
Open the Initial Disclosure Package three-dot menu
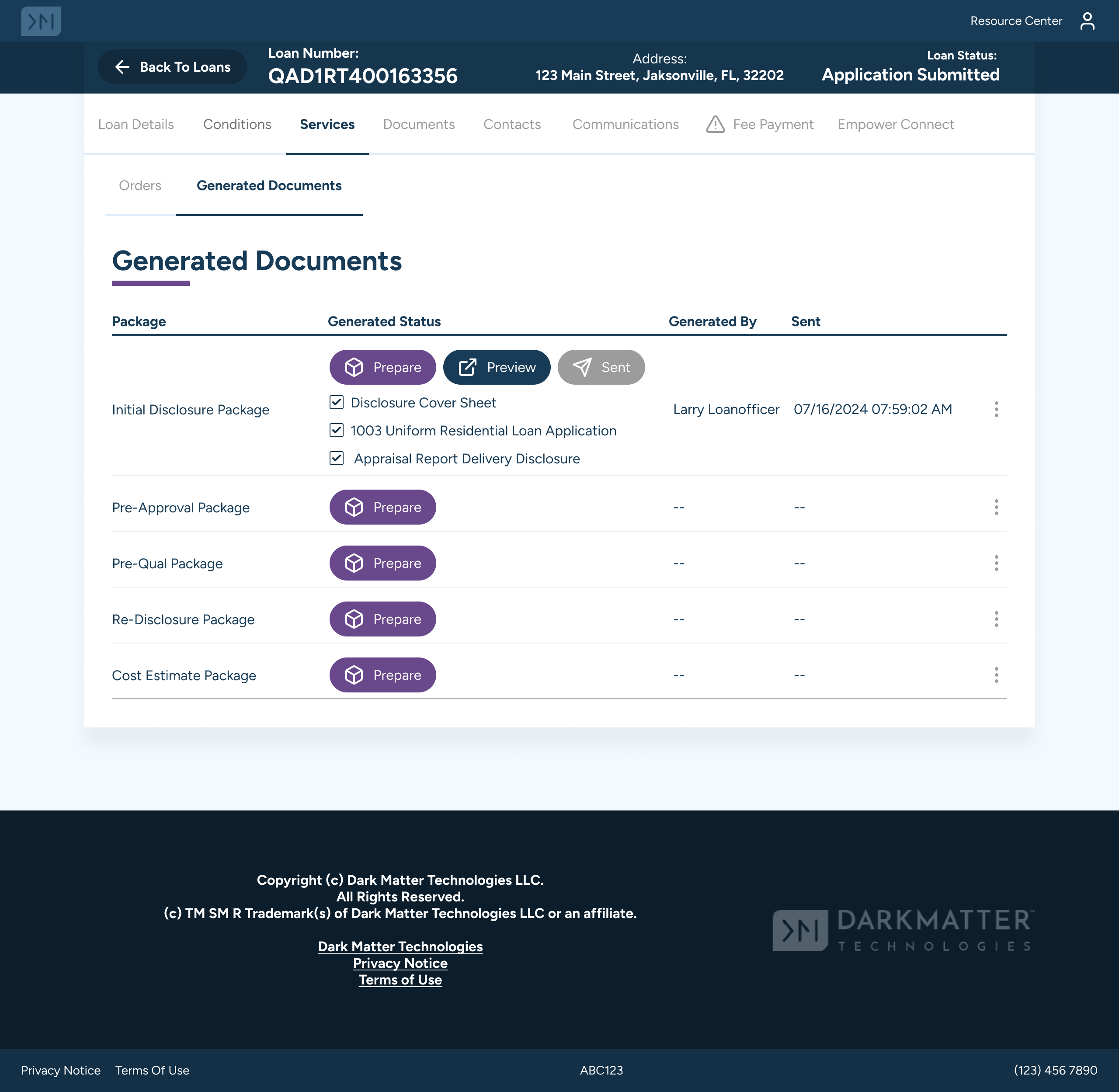tap(996, 410)
